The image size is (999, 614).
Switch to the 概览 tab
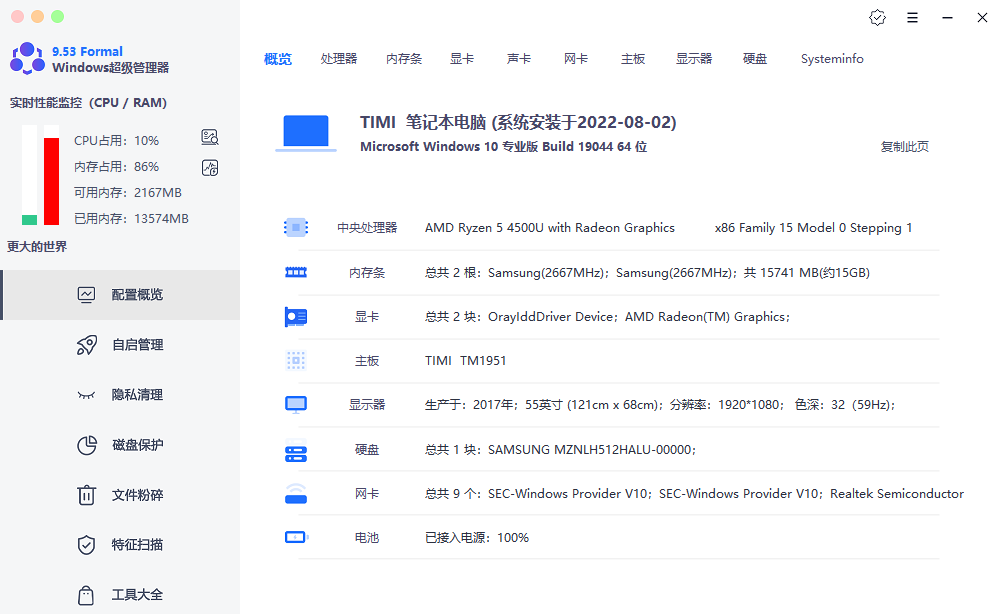click(x=278, y=59)
